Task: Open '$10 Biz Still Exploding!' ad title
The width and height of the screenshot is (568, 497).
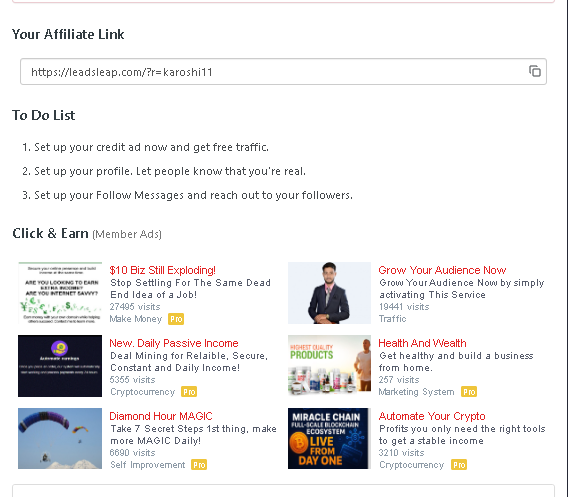Action: click(162, 270)
